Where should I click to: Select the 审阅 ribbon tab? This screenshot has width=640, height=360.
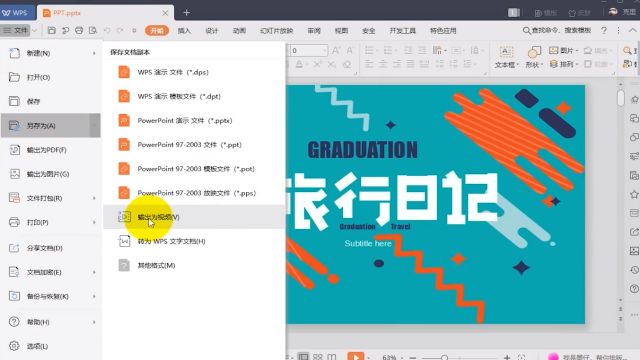click(x=314, y=31)
